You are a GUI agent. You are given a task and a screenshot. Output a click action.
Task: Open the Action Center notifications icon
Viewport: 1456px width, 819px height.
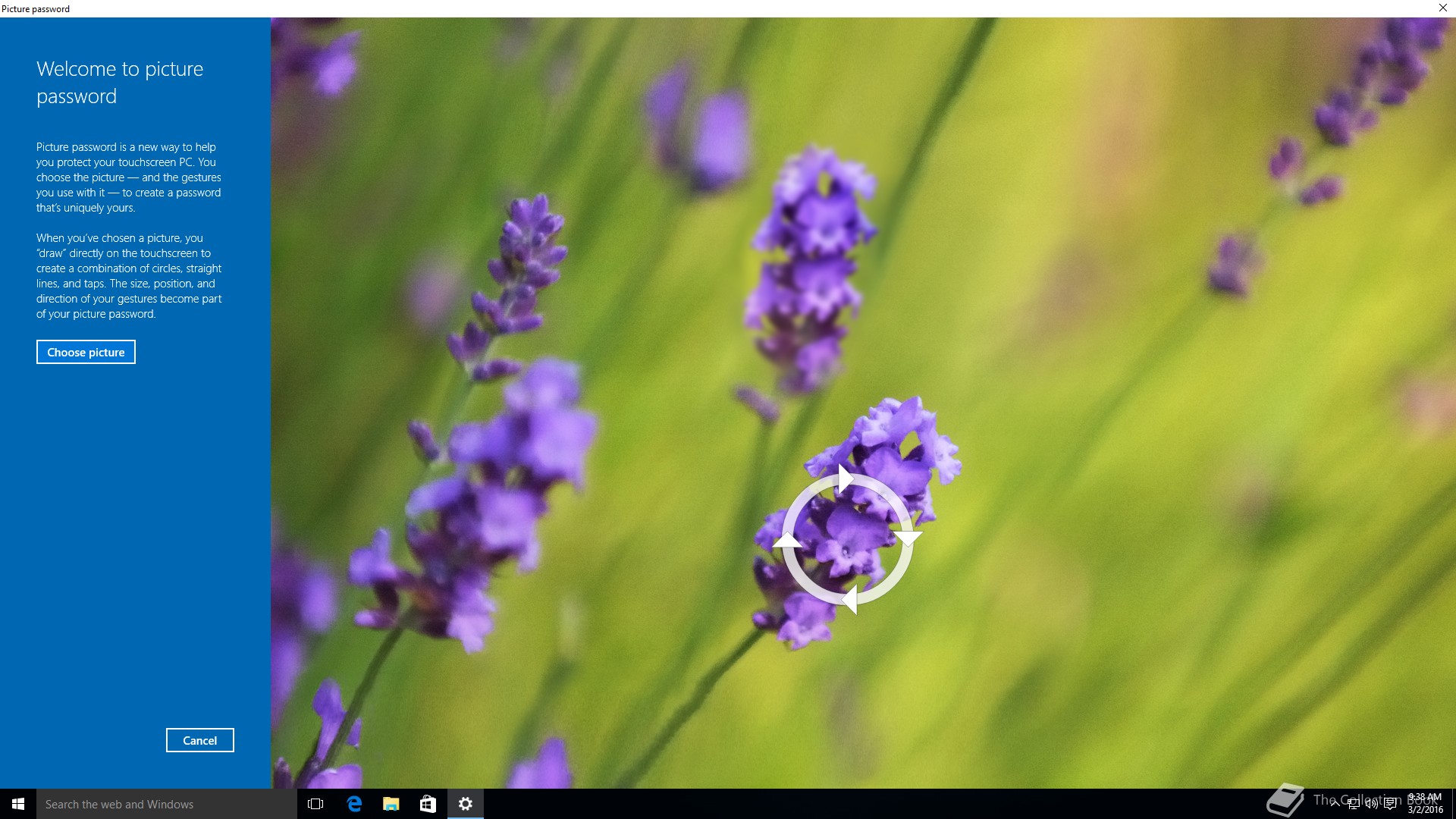1390,804
